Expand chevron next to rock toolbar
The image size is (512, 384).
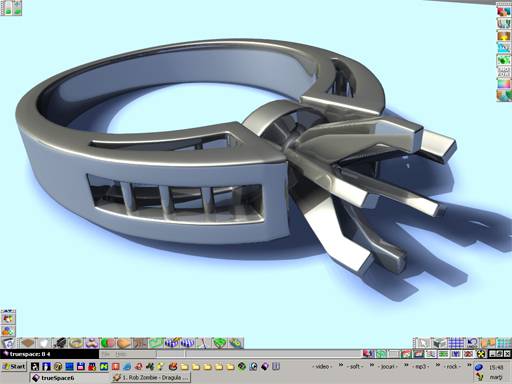coord(469,365)
